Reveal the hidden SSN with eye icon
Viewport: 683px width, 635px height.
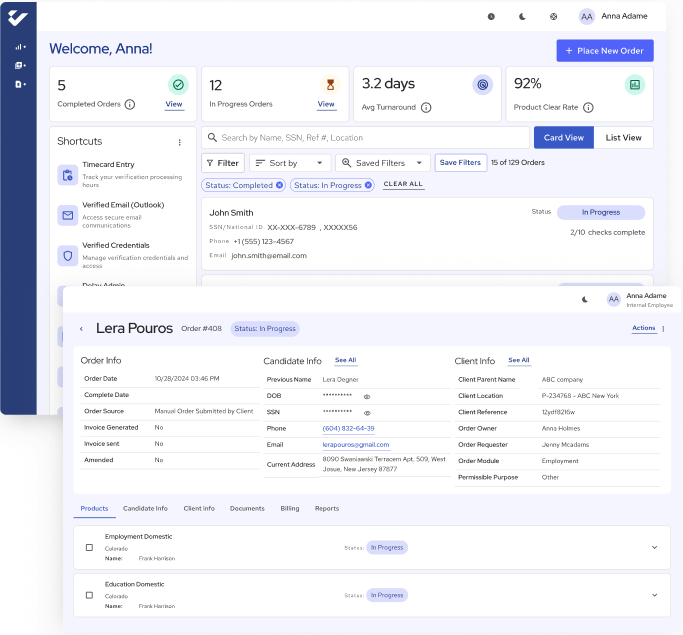pos(367,412)
